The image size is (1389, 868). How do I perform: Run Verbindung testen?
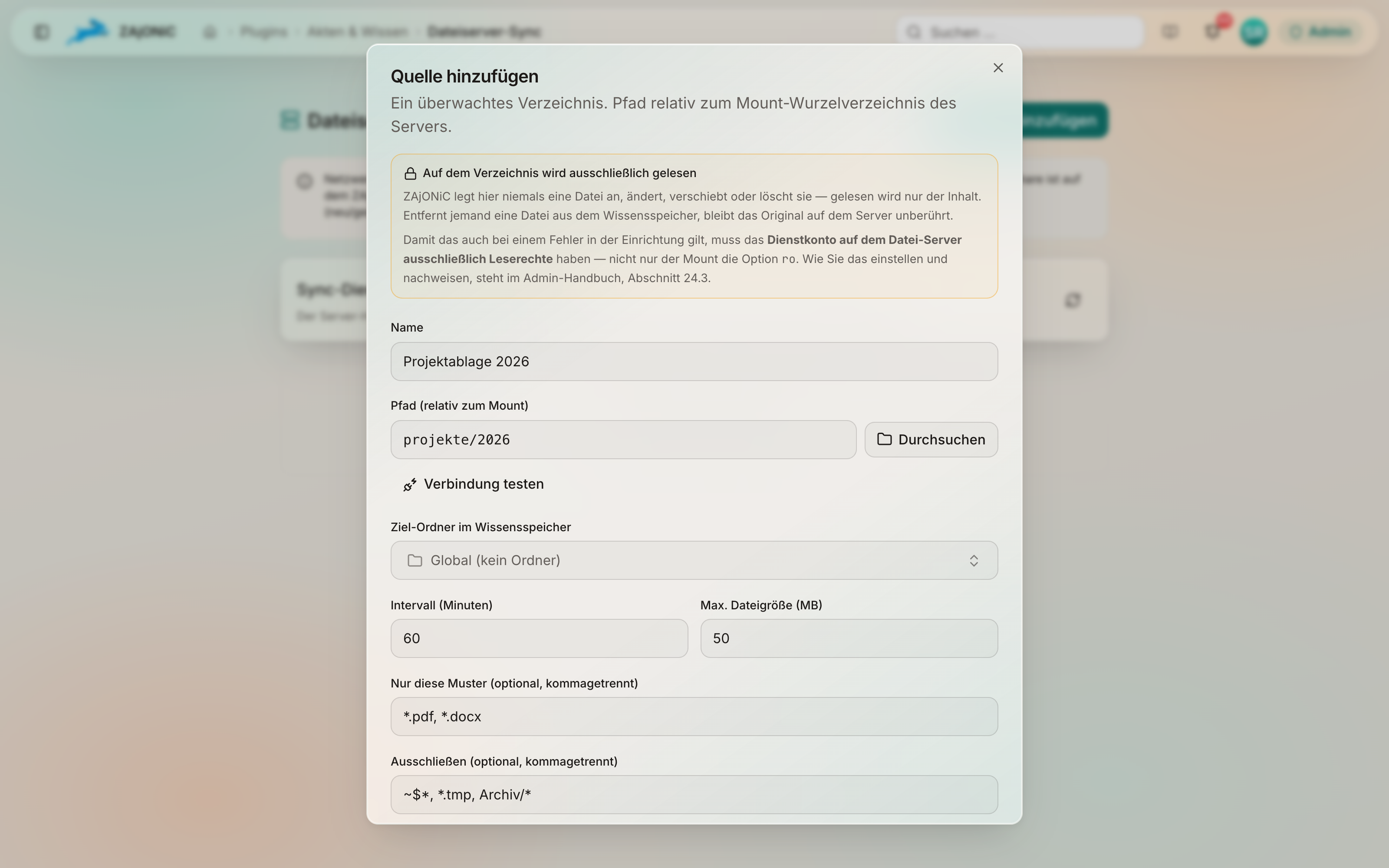coord(474,484)
